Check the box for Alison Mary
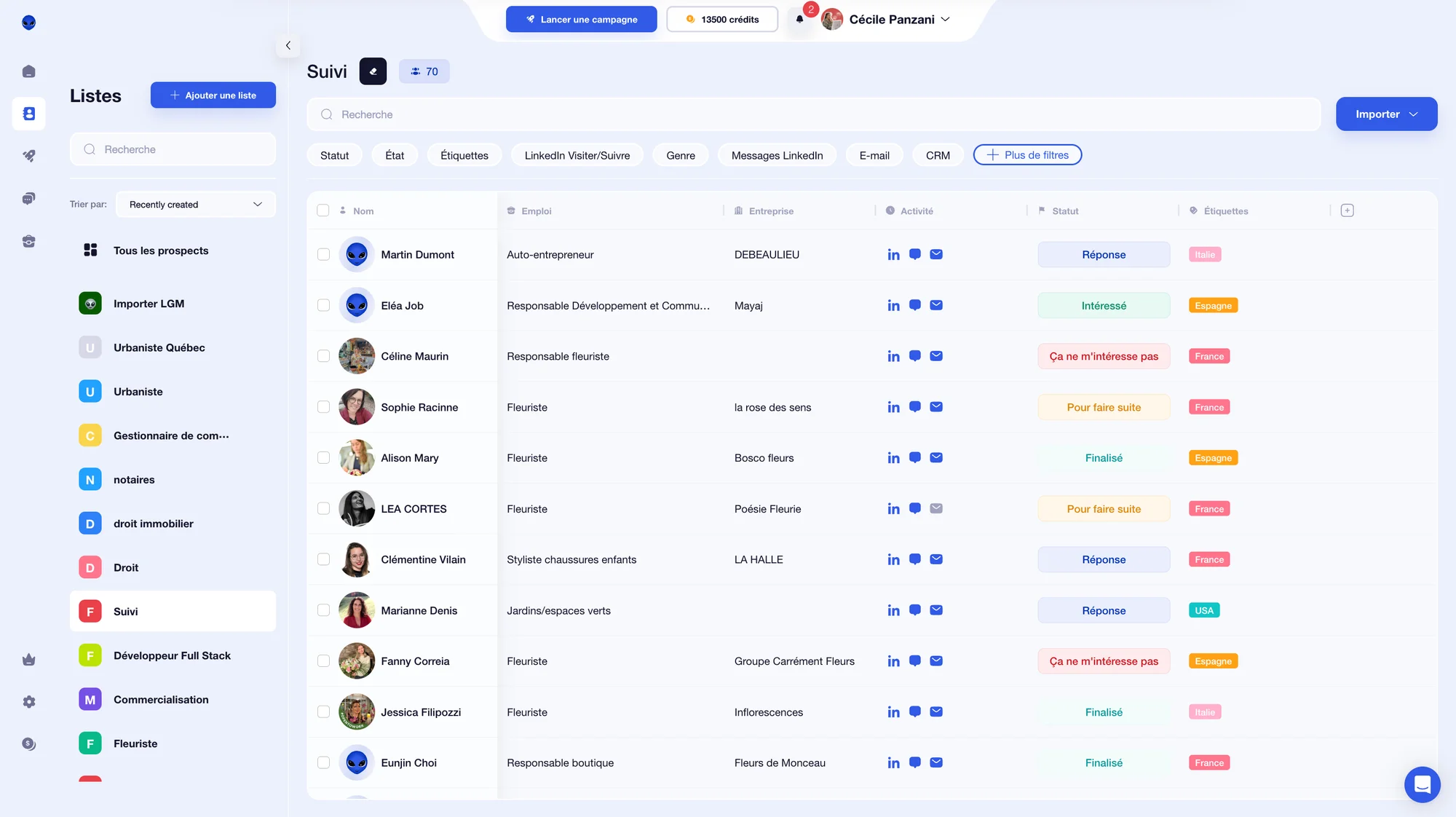 [x=323, y=458]
